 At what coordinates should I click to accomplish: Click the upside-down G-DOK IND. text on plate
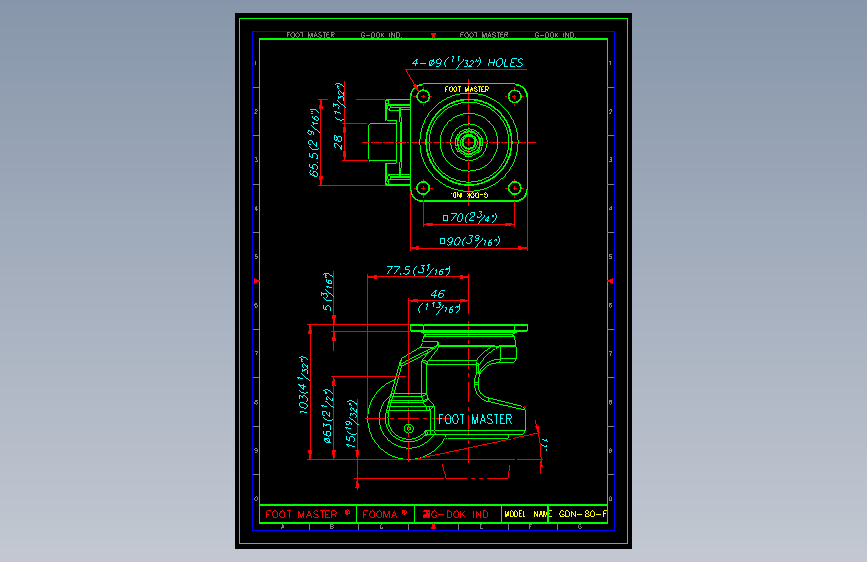pyautogui.click(x=469, y=195)
